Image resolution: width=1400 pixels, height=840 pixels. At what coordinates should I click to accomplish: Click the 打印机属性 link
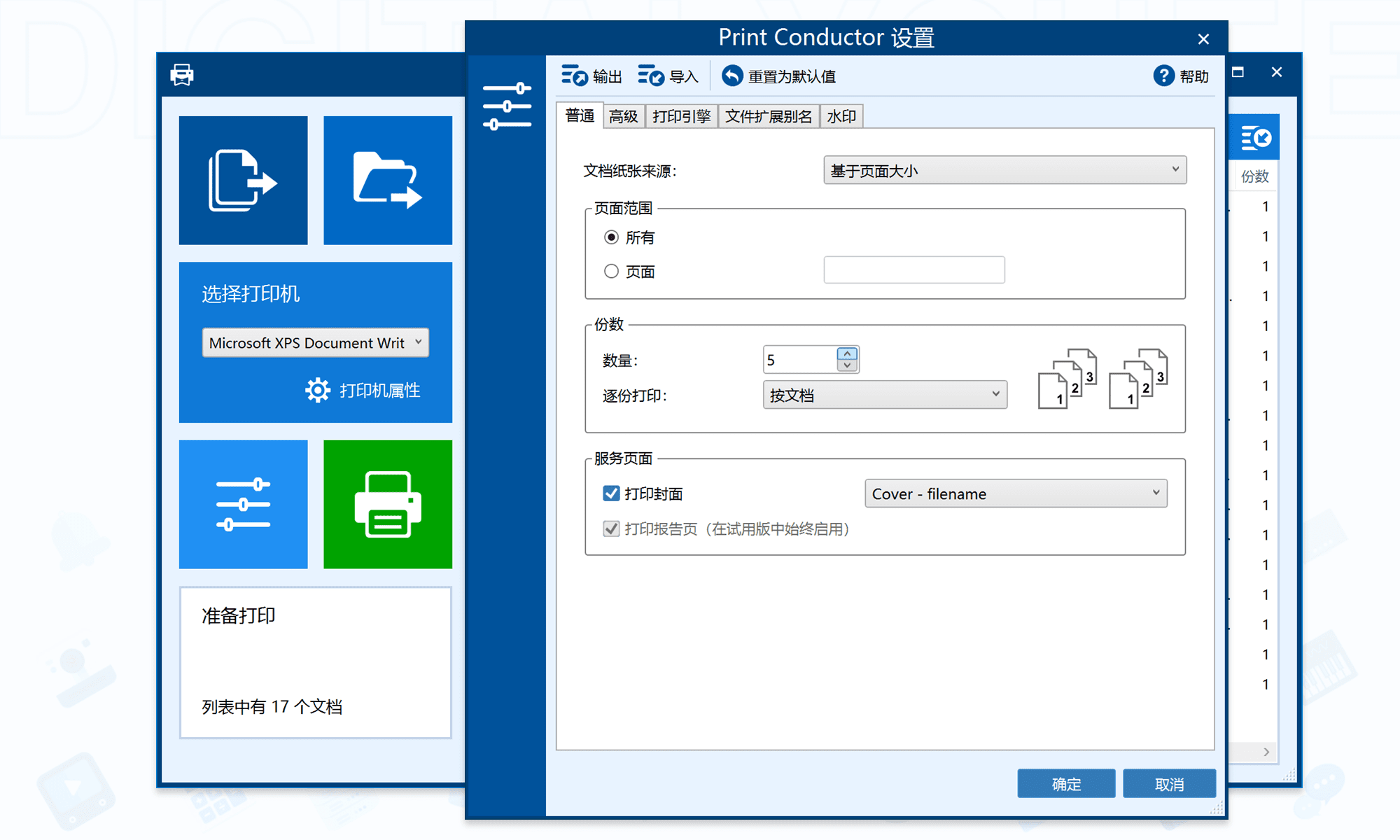pyautogui.click(x=380, y=390)
